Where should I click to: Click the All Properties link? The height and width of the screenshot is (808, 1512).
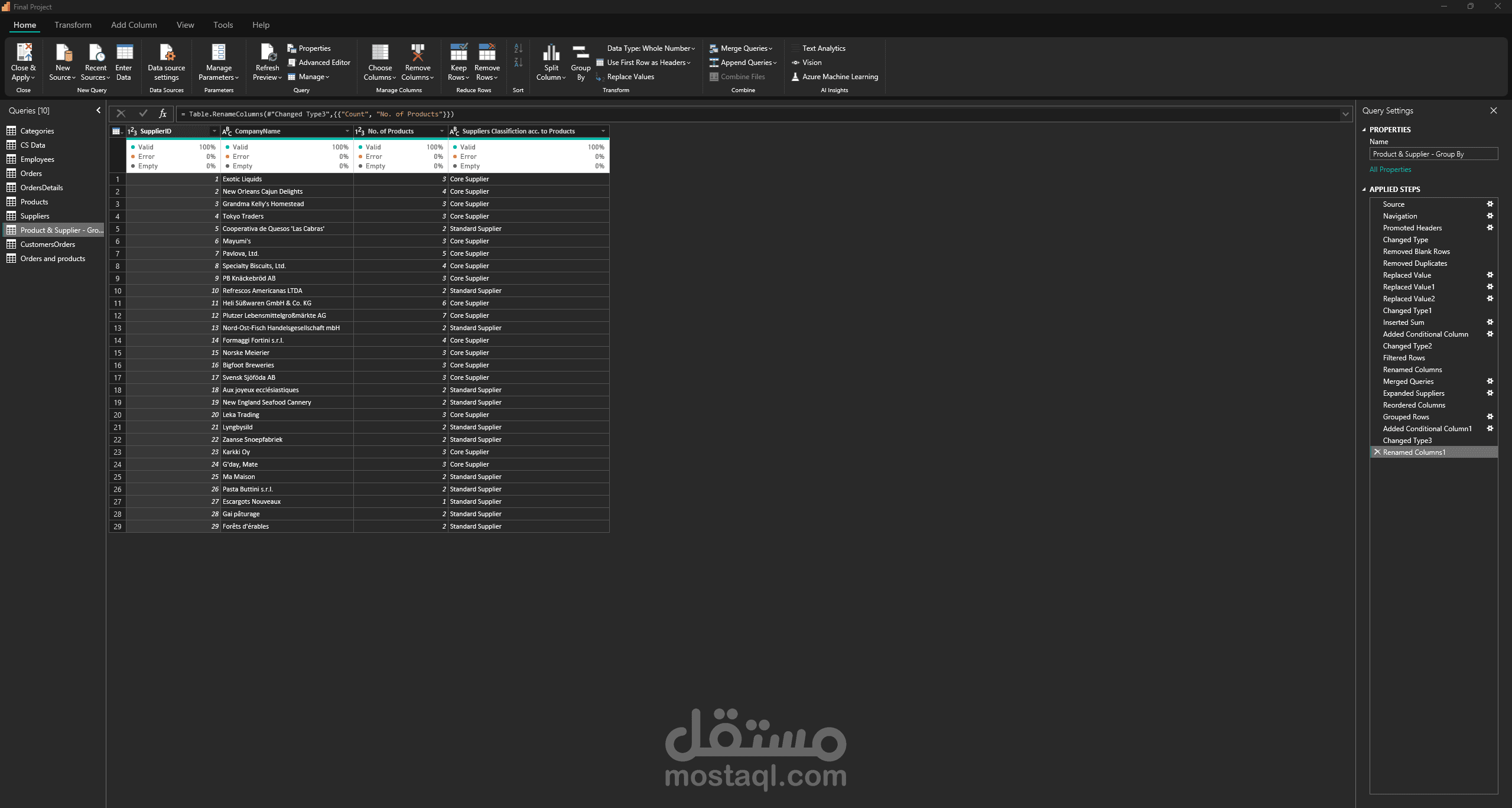coord(1390,170)
